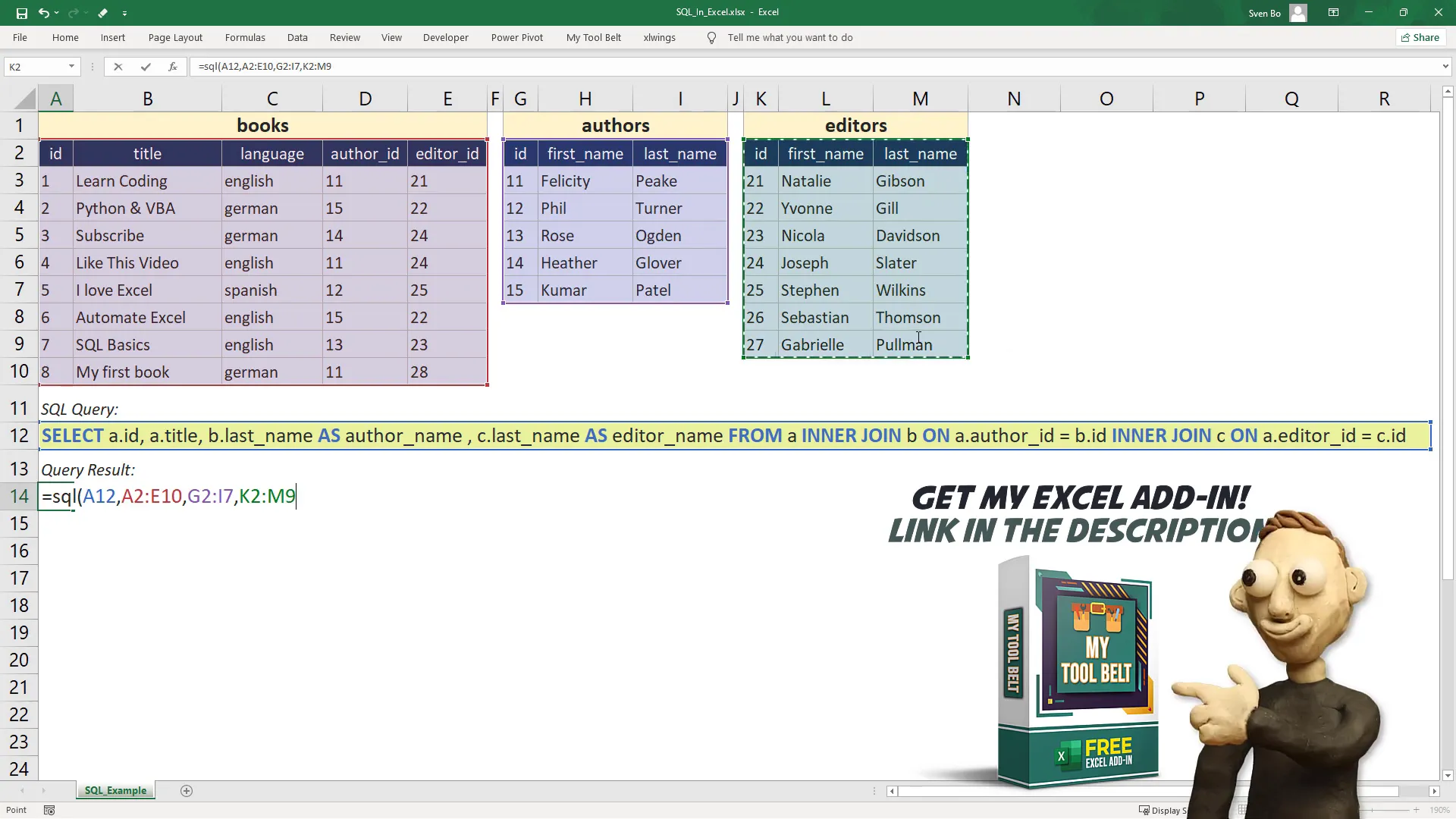Click the Save icon in Quick Access Toolbar
This screenshot has height=819, width=1456.
pos(21,13)
